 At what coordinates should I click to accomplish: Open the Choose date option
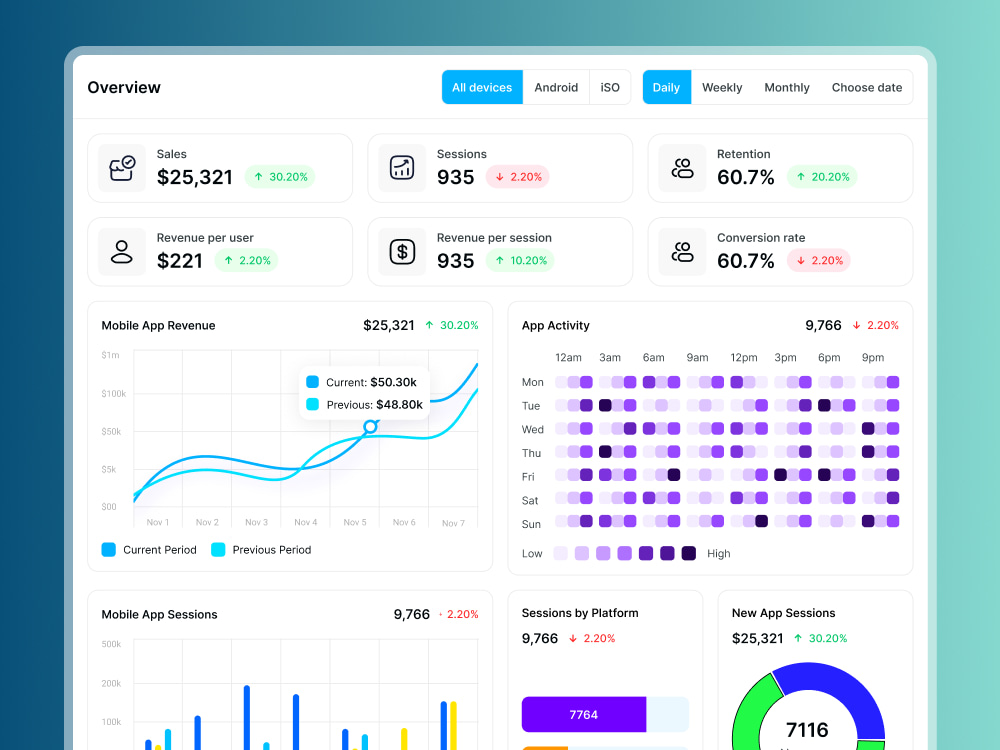pos(867,87)
